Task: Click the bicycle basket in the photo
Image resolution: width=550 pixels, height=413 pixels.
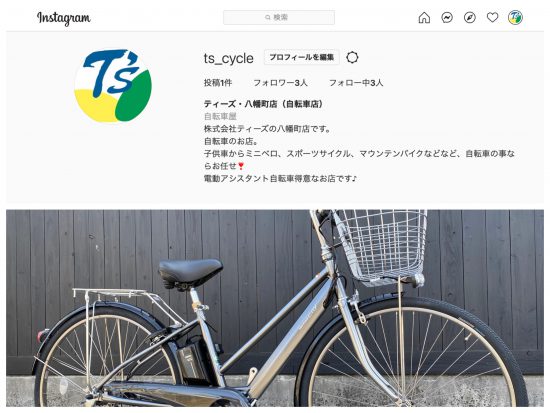Action: 381,247
